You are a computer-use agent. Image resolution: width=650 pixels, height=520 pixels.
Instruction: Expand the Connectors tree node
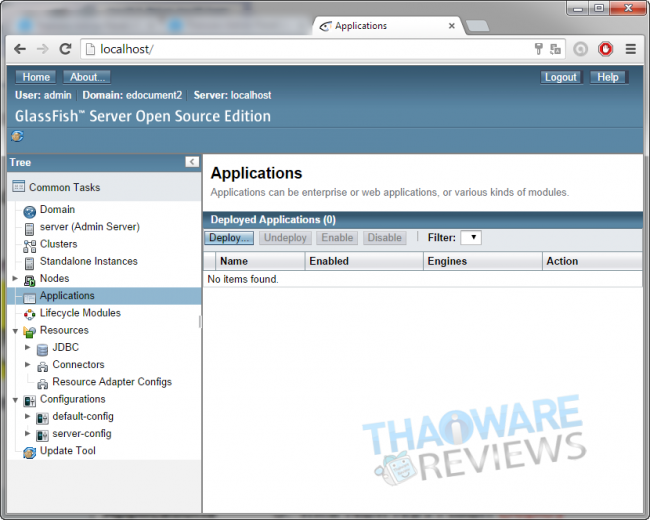28,364
